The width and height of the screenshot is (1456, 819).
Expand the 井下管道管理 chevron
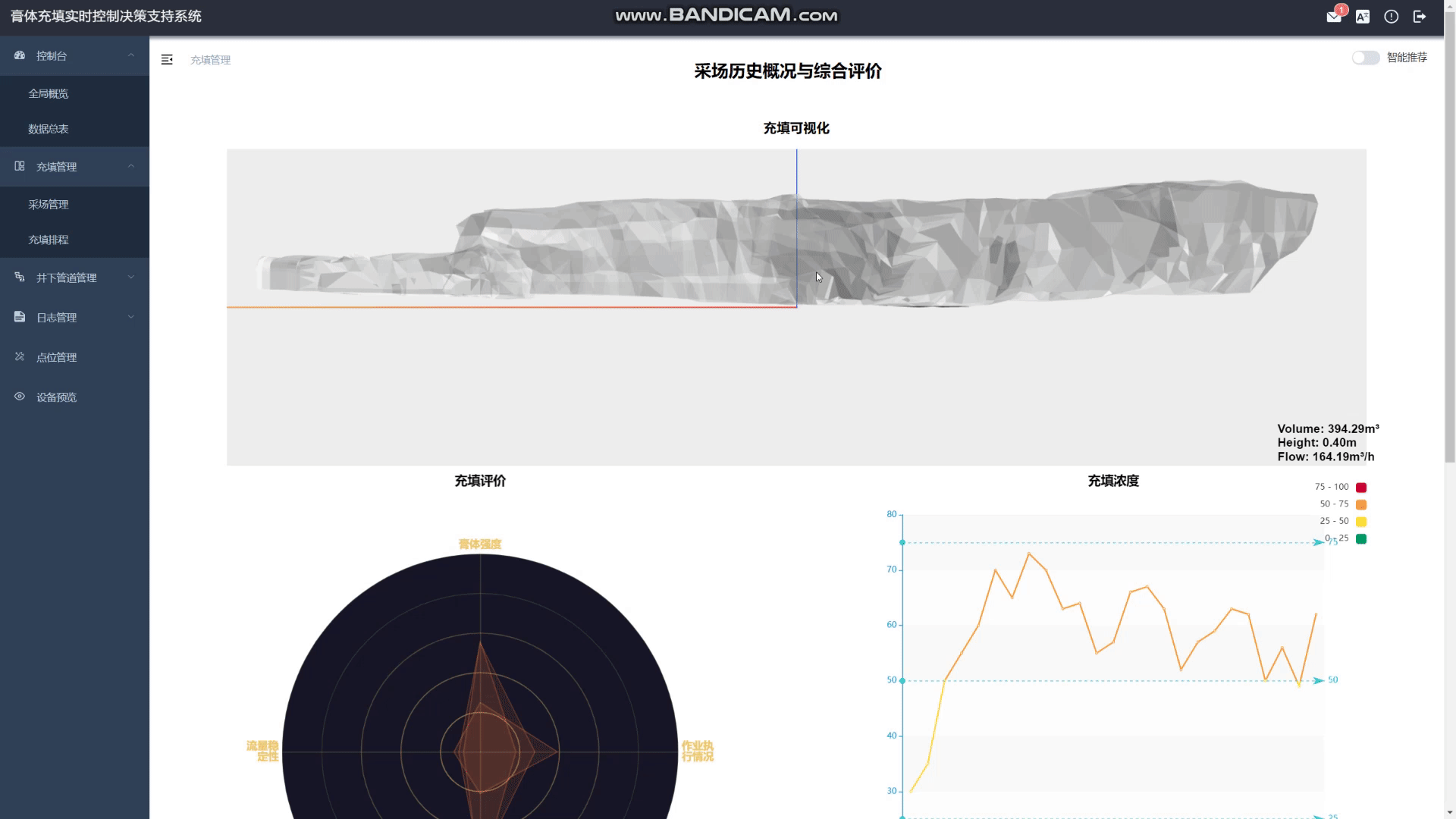click(131, 277)
